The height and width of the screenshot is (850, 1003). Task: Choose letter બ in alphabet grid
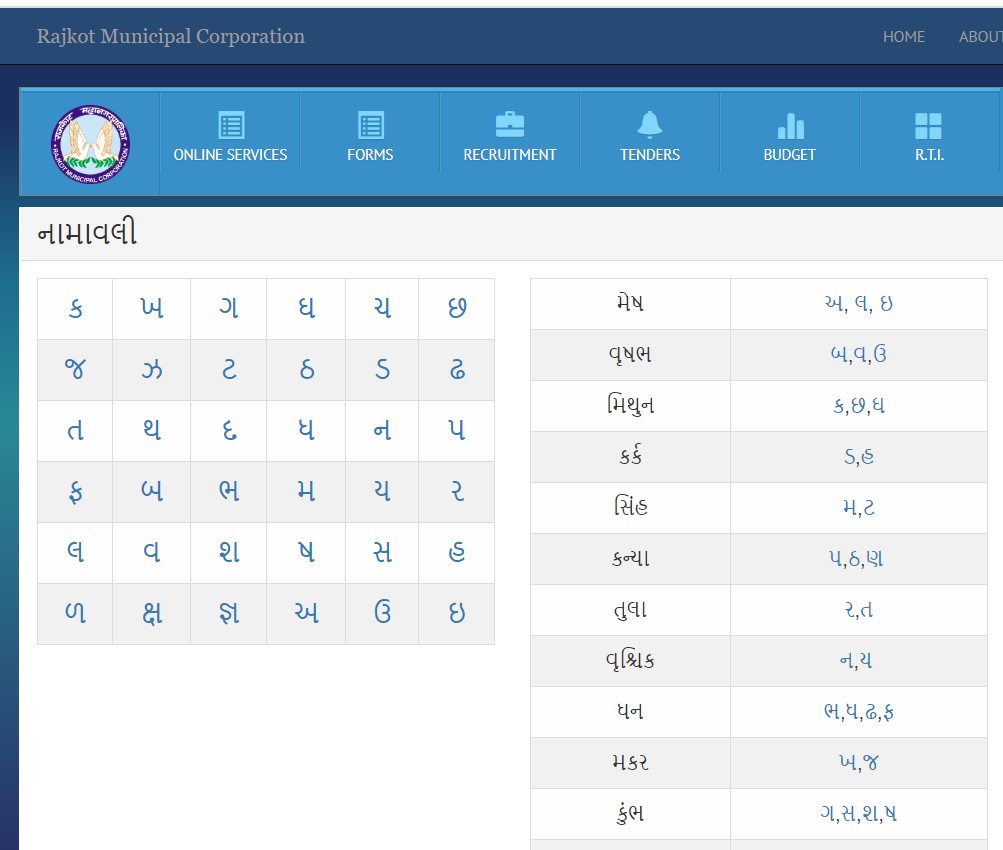click(x=152, y=491)
